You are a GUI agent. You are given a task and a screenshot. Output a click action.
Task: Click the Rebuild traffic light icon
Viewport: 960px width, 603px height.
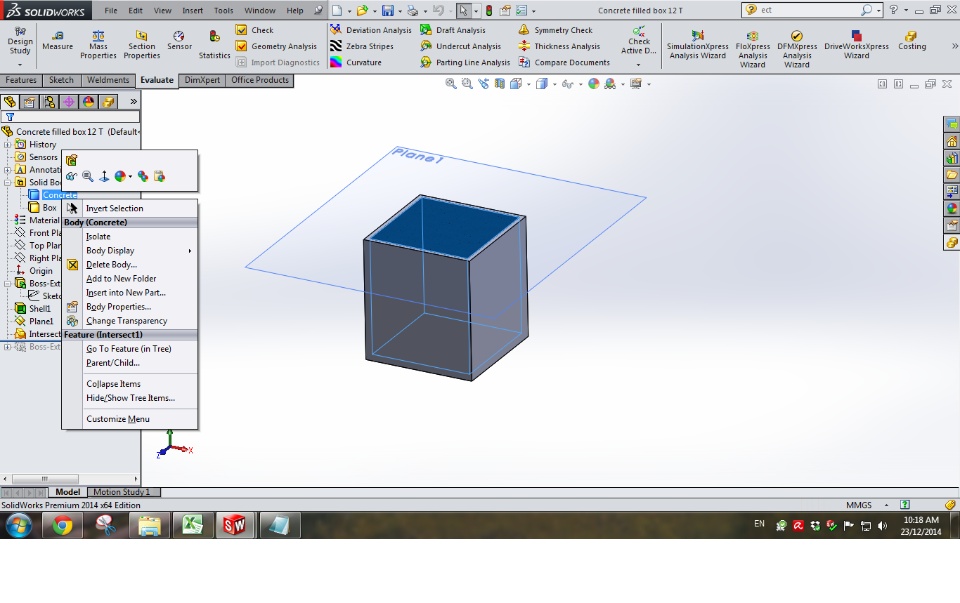tap(489, 10)
